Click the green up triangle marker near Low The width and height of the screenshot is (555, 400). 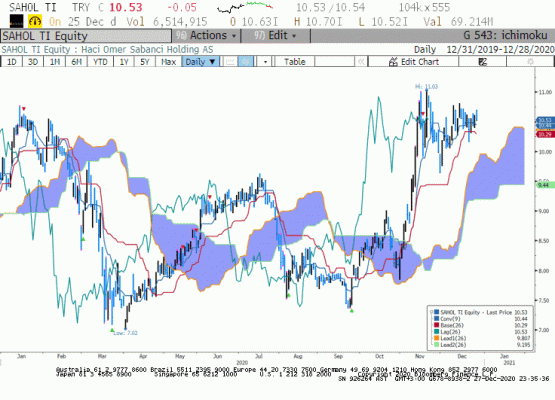[112, 330]
